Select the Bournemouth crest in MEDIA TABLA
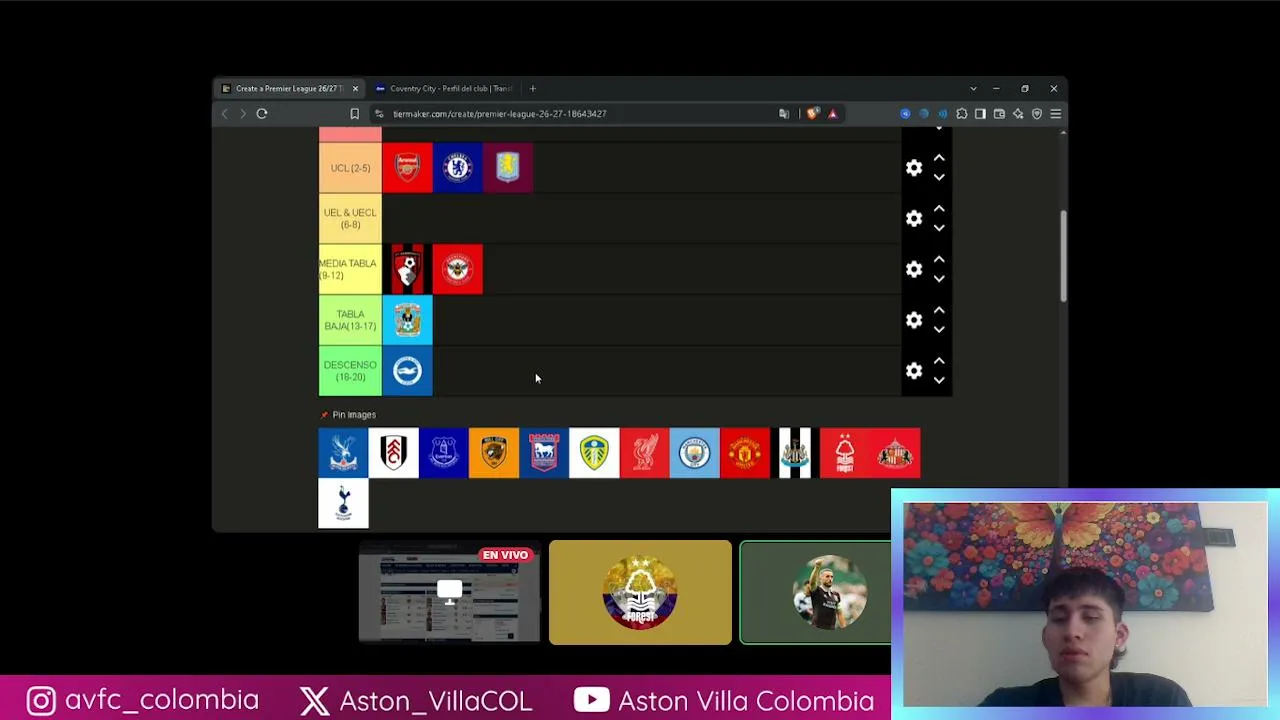Viewport: 1280px width, 720px height. click(x=407, y=269)
